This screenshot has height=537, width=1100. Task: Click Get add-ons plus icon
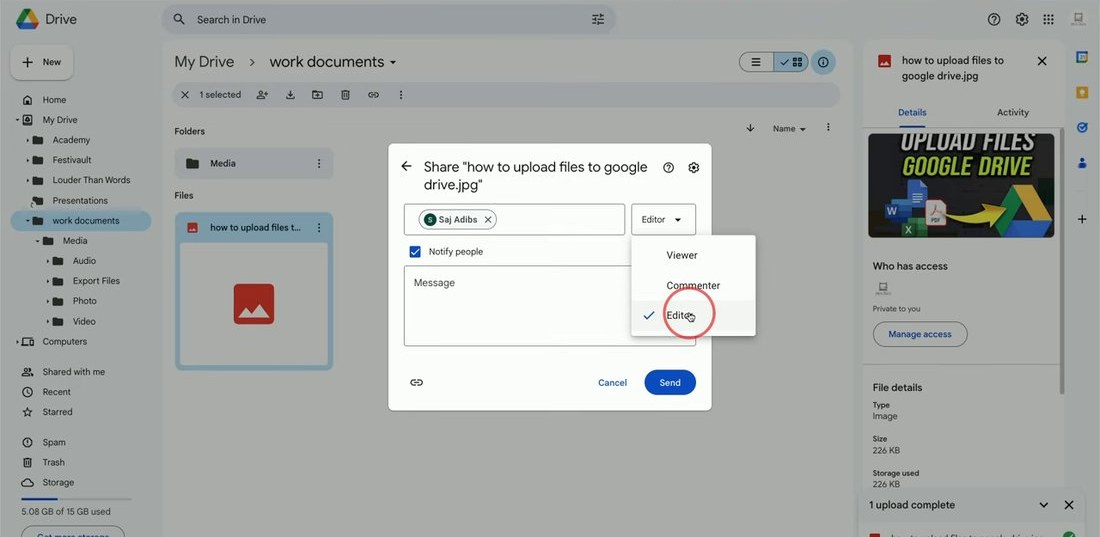pos(1082,220)
